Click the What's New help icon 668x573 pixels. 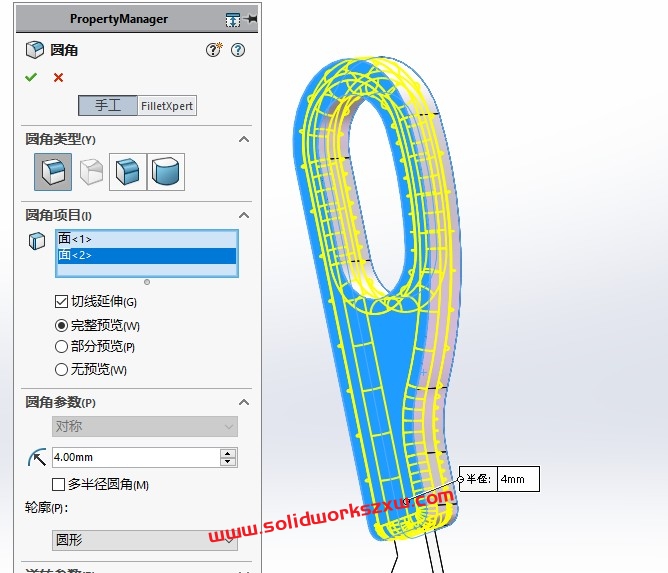tap(213, 50)
